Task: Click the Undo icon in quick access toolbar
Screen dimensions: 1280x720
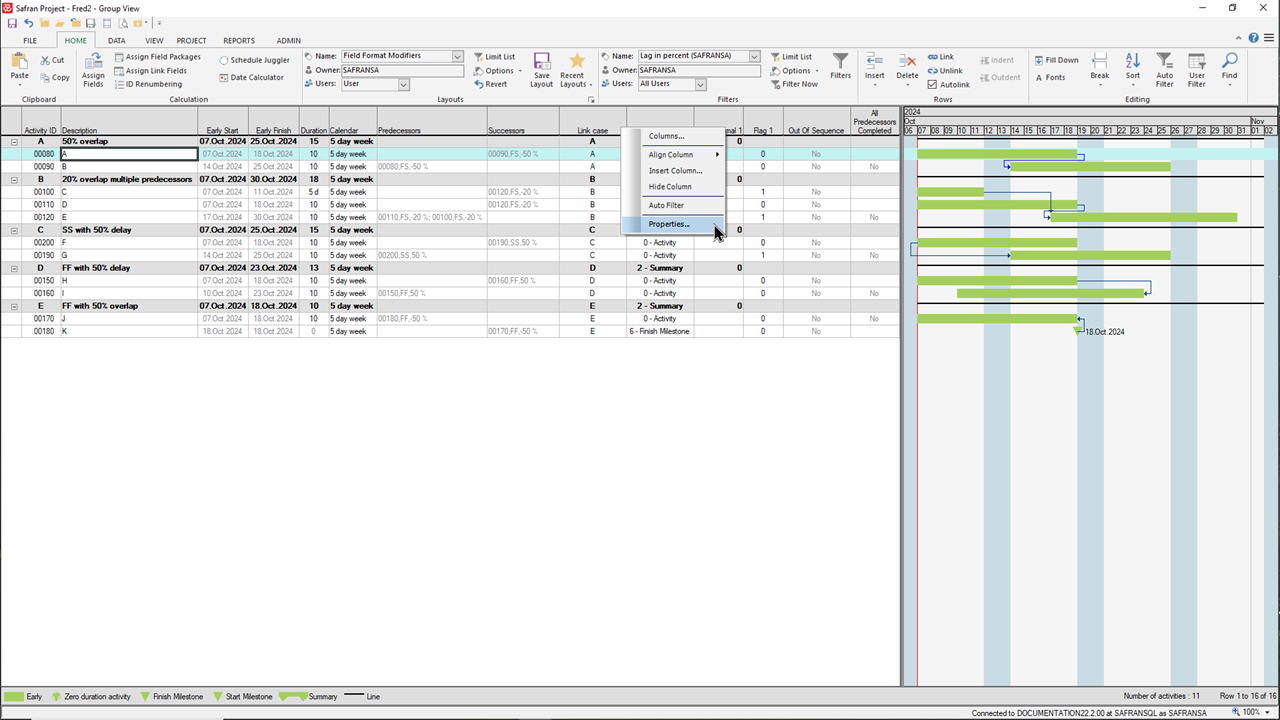Action: [x=28, y=23]
